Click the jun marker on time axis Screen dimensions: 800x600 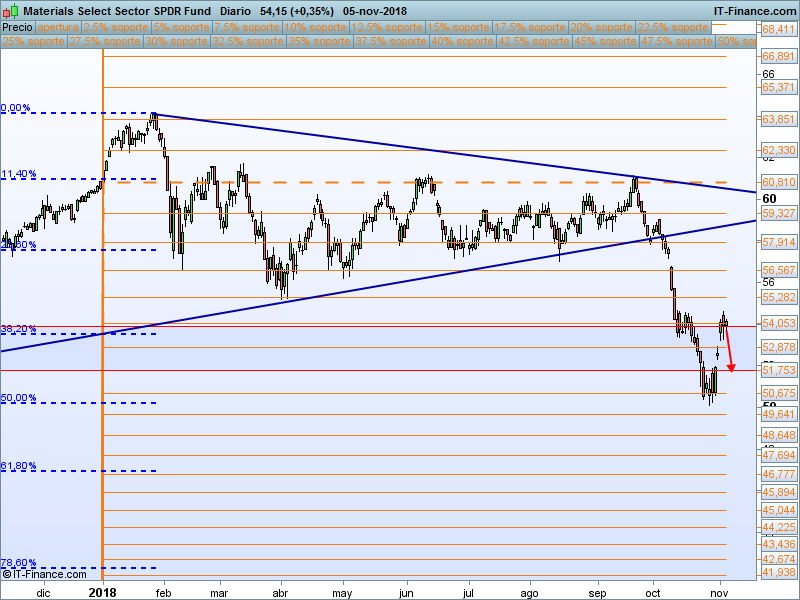[406, 593]
